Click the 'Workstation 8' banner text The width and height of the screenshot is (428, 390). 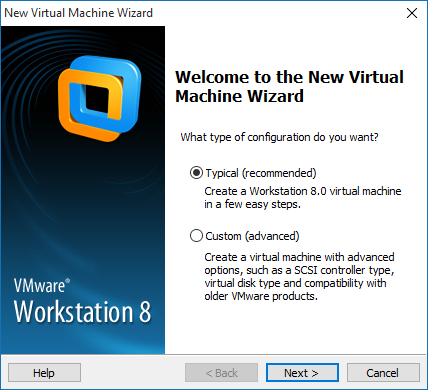pyautogui.click(x=82, y=312)
